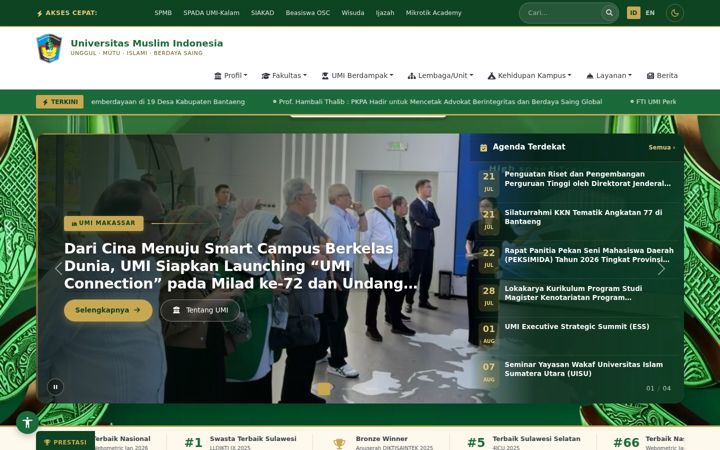720x450 pixels.
Task: Open the accessibility widget icon
Action: click(28, 422)
